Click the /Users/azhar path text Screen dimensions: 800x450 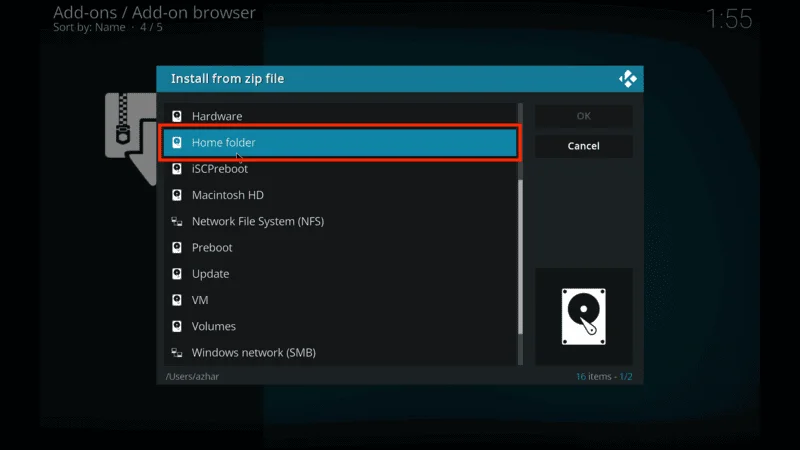(x=192, y=377)
